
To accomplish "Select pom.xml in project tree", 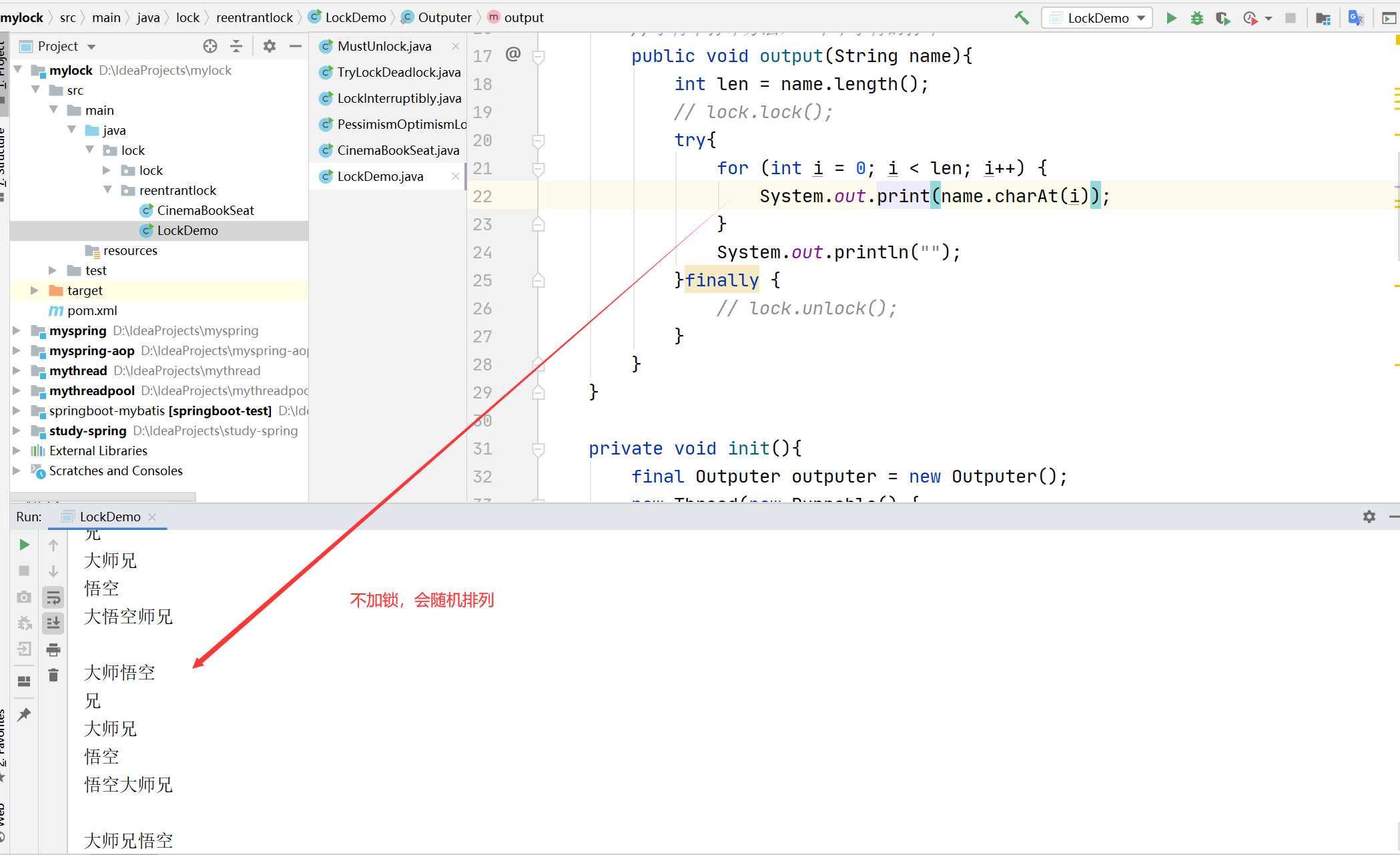I will point(91,310).
